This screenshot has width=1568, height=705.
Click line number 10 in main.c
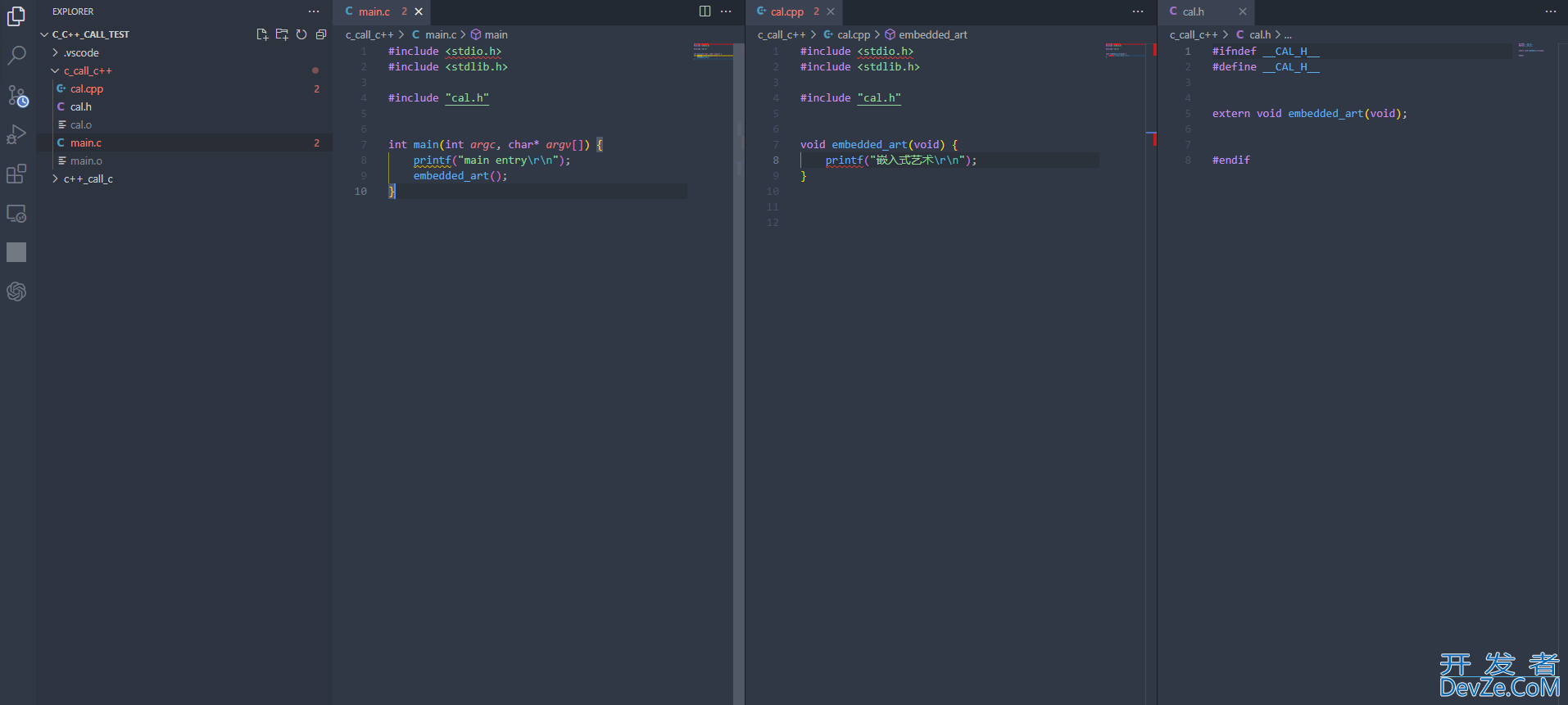[x=360, y=191]
